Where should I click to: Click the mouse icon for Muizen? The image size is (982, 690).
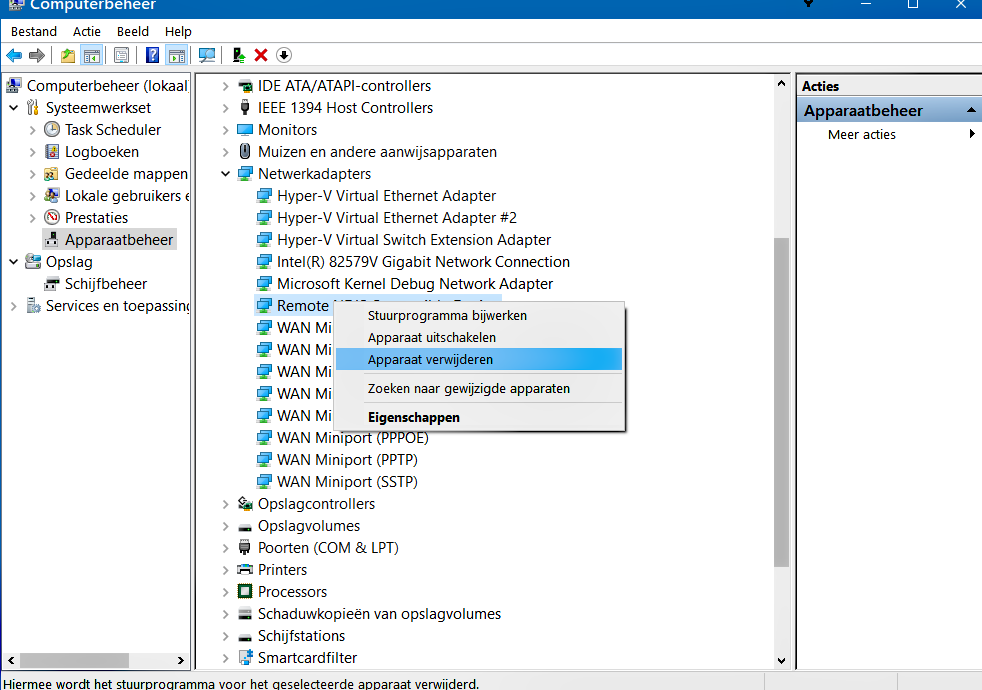pyautogui.click(x=245, y=152)
